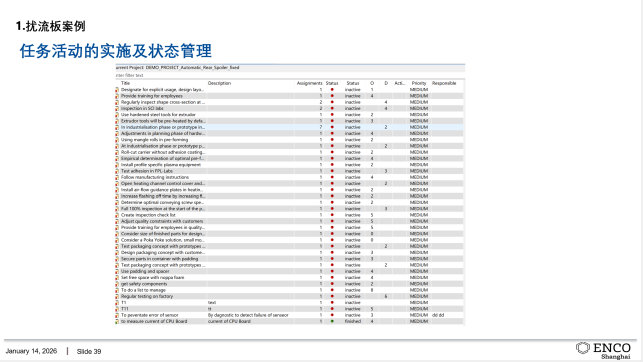The width and height of the screenshot is (643, 362).
Task: Click task icon beside 'Regular testing on factory'
Action: click(117, 296)
